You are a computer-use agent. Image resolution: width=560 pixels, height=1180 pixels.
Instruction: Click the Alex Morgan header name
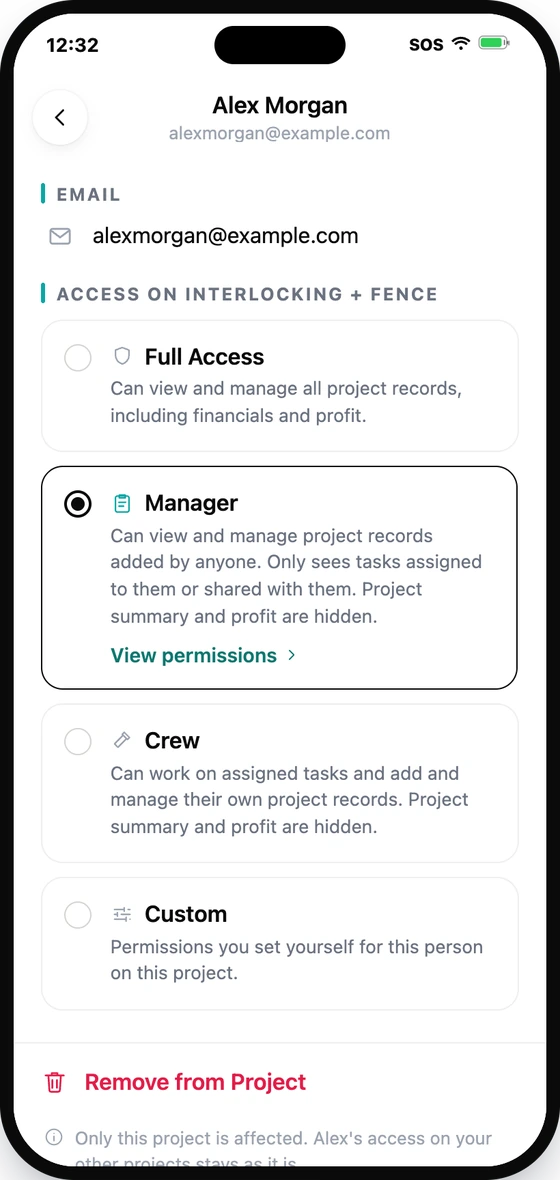tap(280, 105)
